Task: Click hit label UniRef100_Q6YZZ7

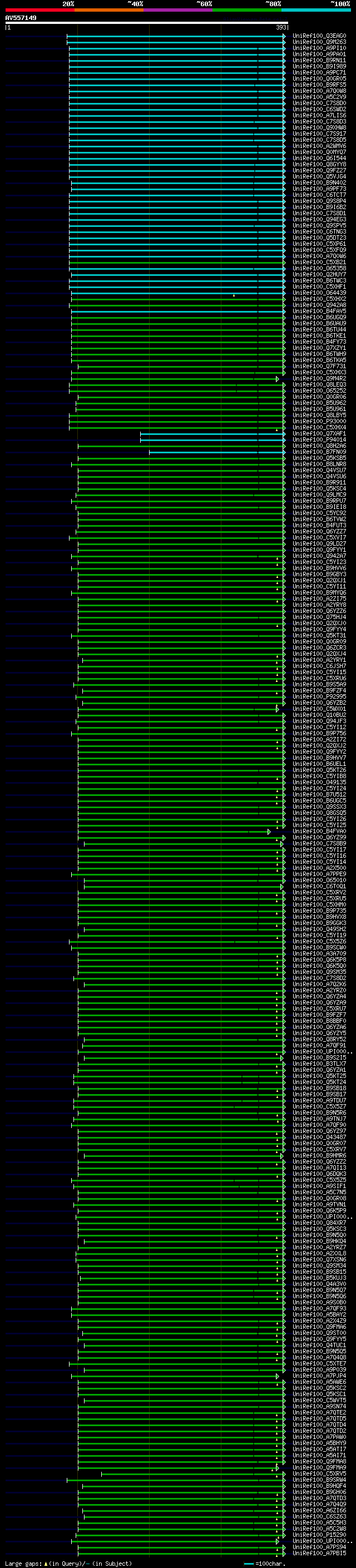Action: click(319, 531)
